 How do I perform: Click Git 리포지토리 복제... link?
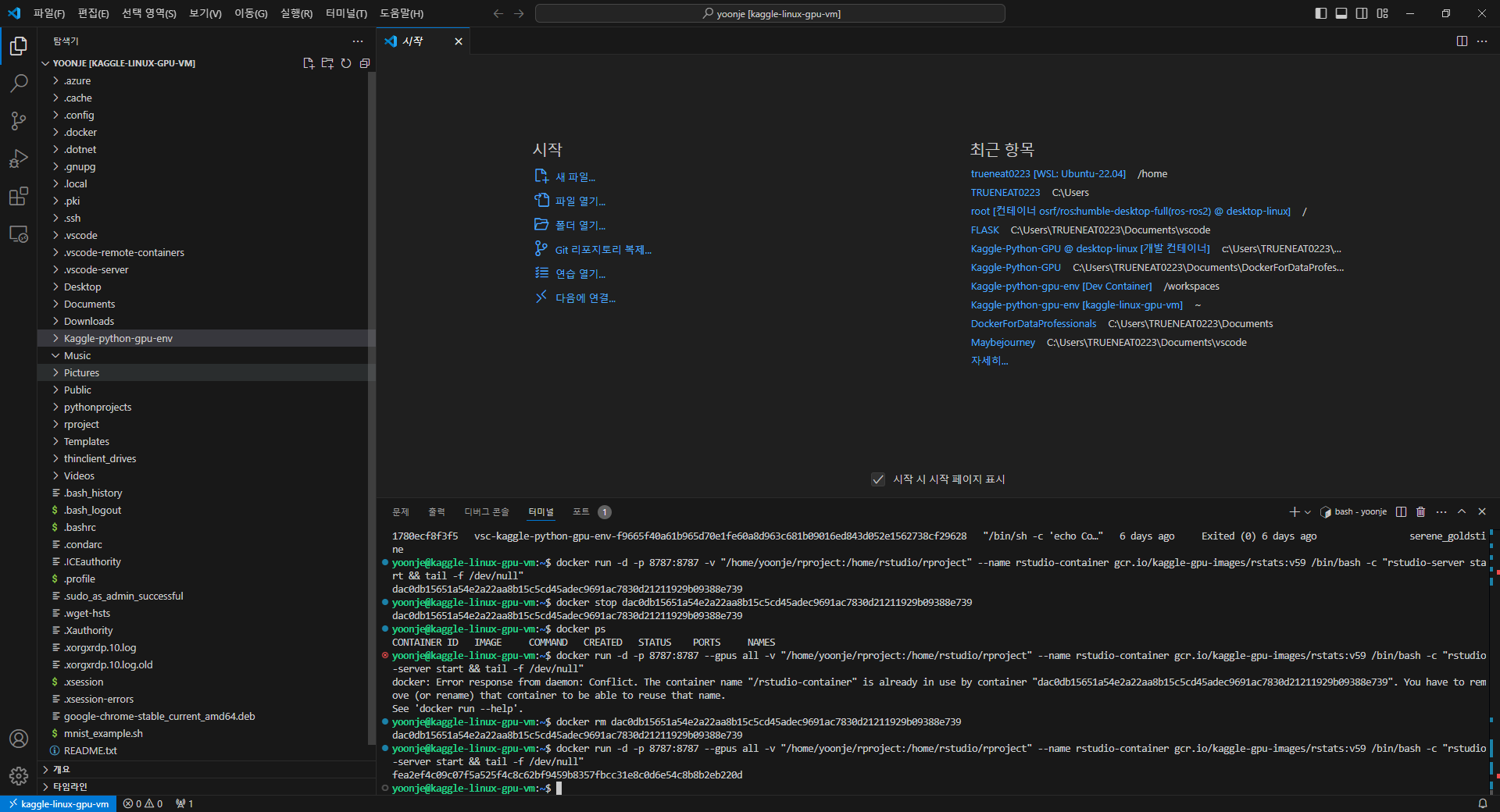coord(603,250)
